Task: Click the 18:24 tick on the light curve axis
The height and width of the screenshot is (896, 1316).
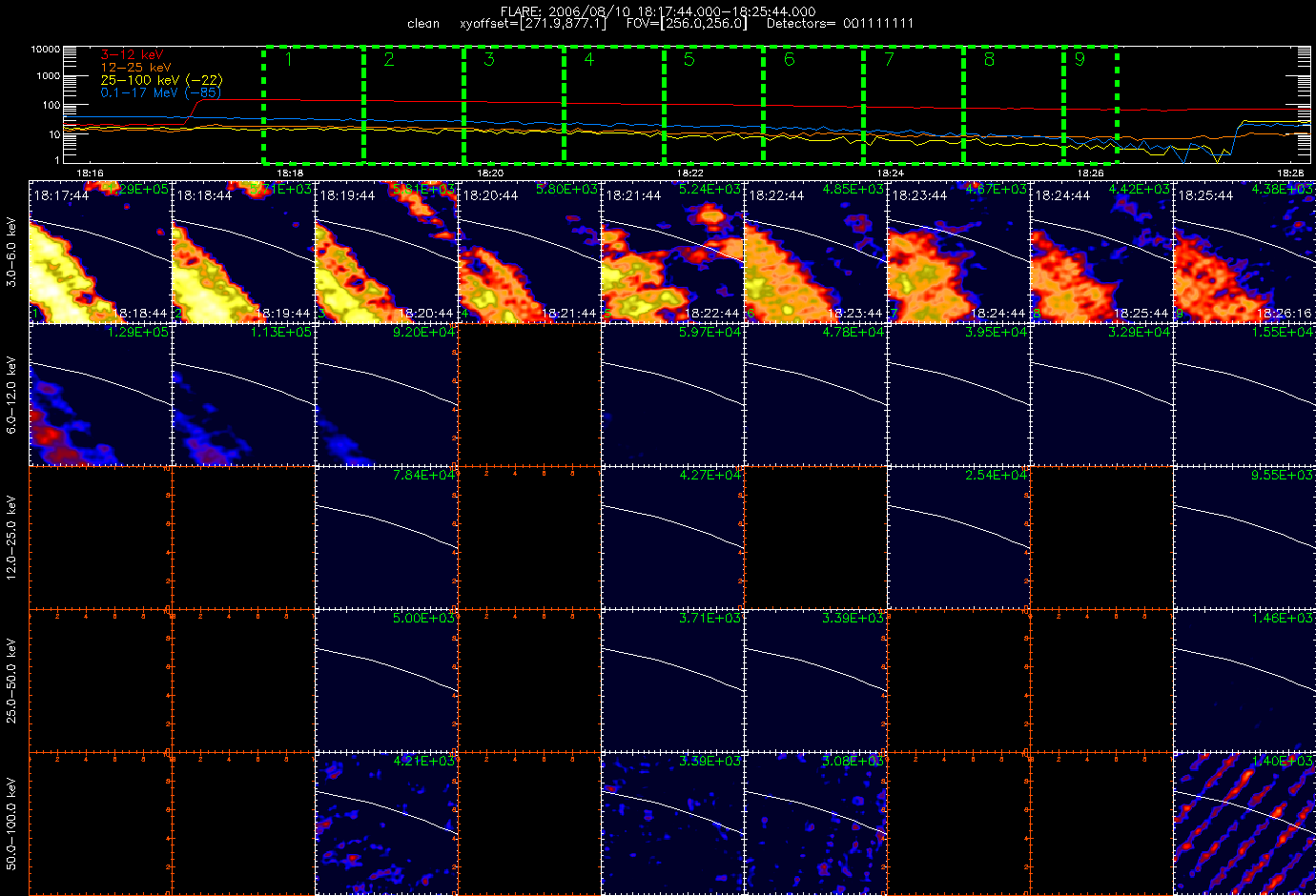Action: 891,173
